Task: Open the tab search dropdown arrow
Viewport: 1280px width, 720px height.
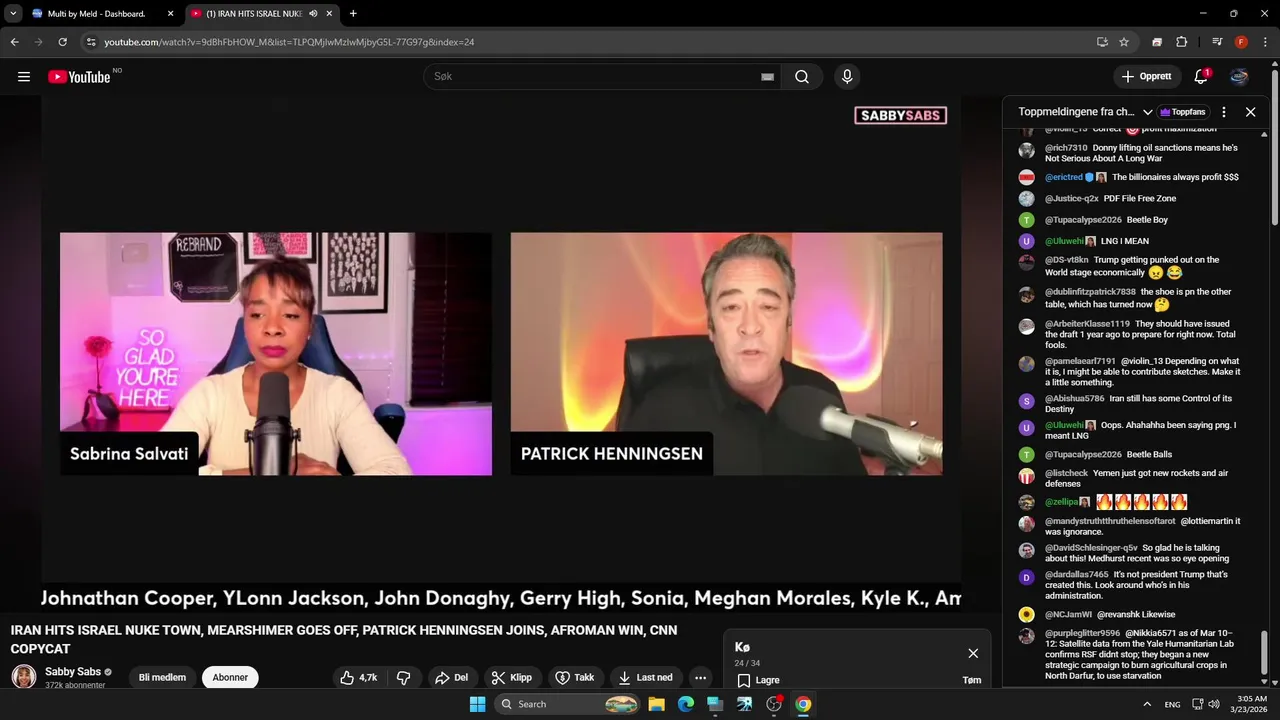Action: tap(14, 14)
